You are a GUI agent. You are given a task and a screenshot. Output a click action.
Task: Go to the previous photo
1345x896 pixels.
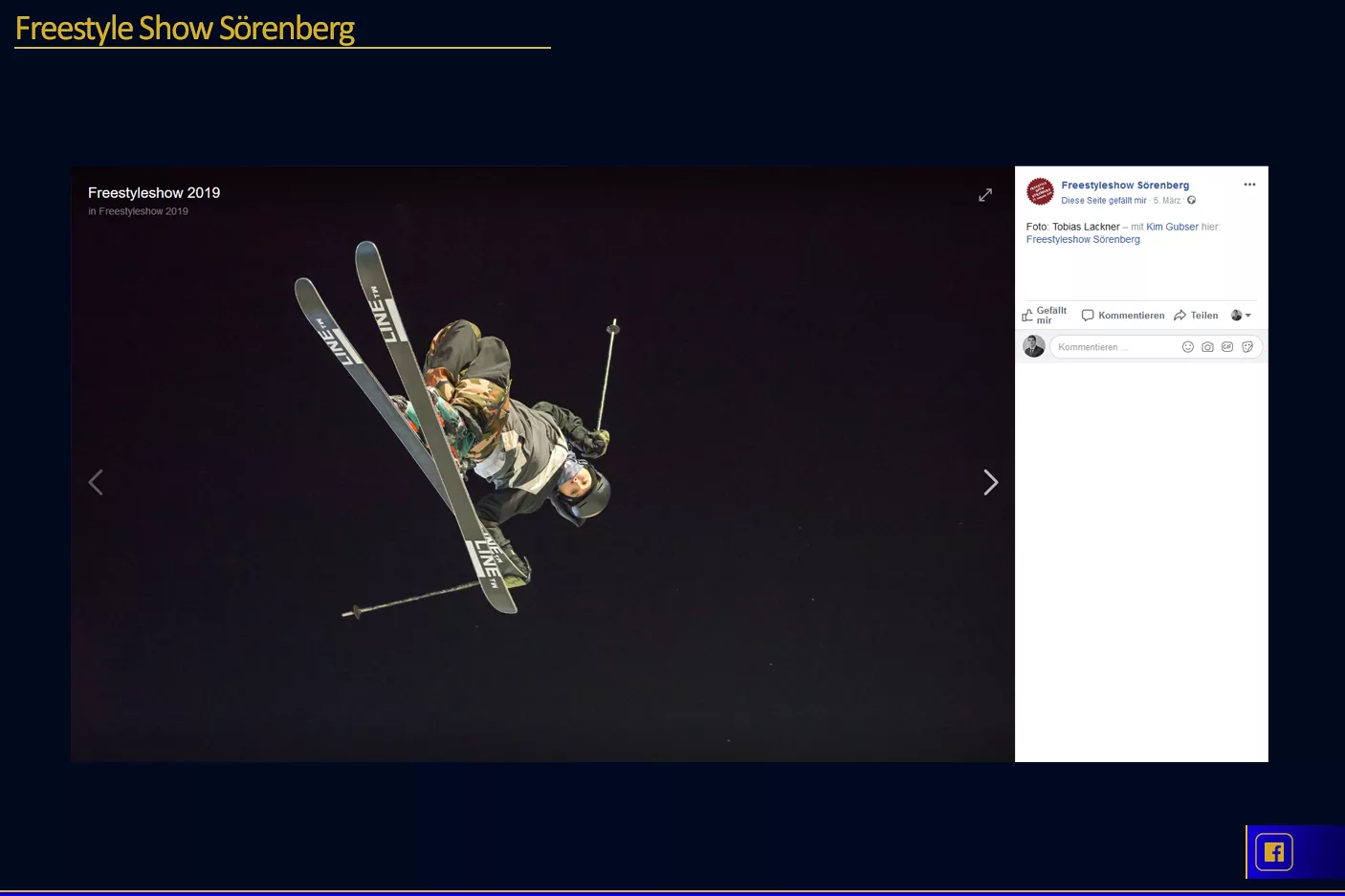(x=96, y=483)
